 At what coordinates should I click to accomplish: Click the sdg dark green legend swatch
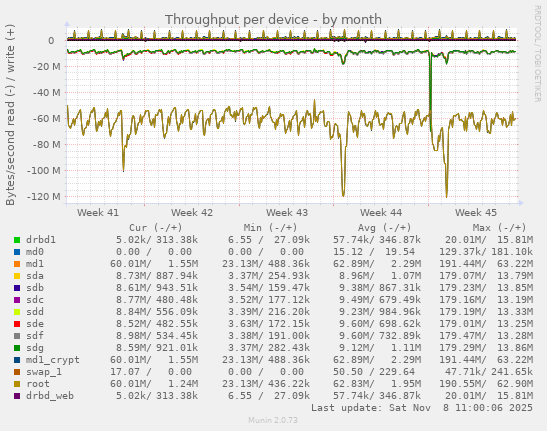tap(17, 348)
